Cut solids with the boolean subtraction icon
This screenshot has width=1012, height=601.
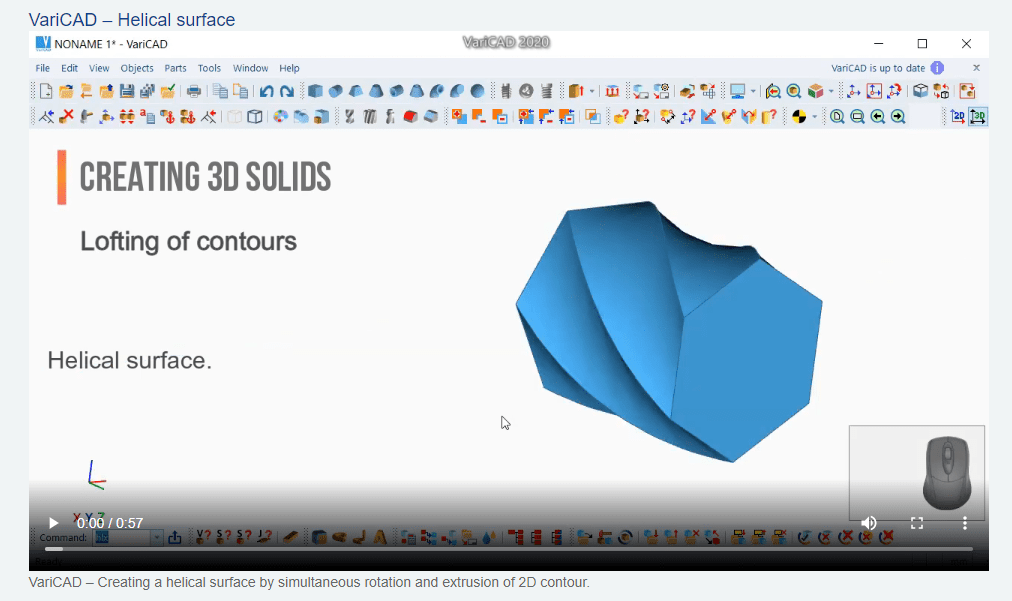point(479,117)
